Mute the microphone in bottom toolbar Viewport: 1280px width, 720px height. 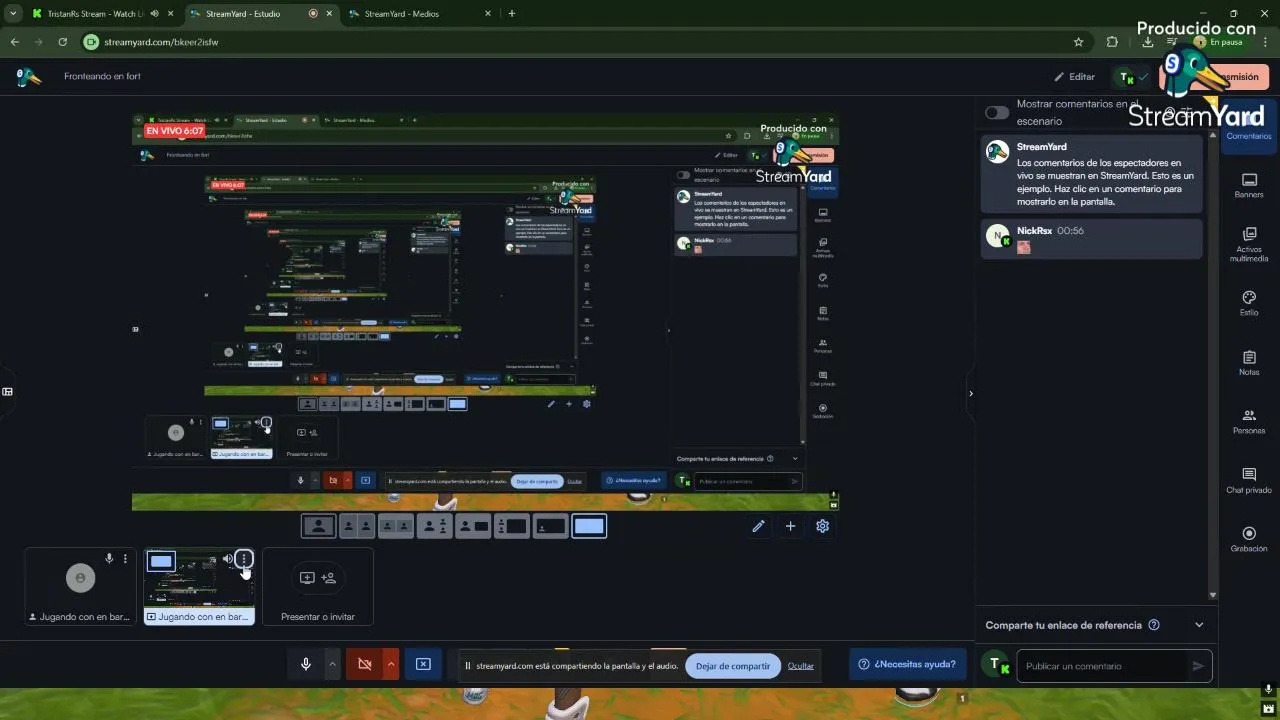(306, 664)
